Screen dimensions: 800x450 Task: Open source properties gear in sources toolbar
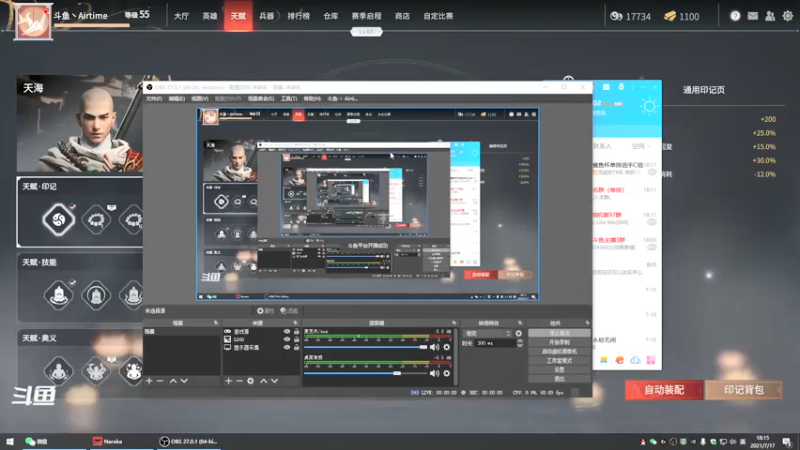(x=251, y=381)
